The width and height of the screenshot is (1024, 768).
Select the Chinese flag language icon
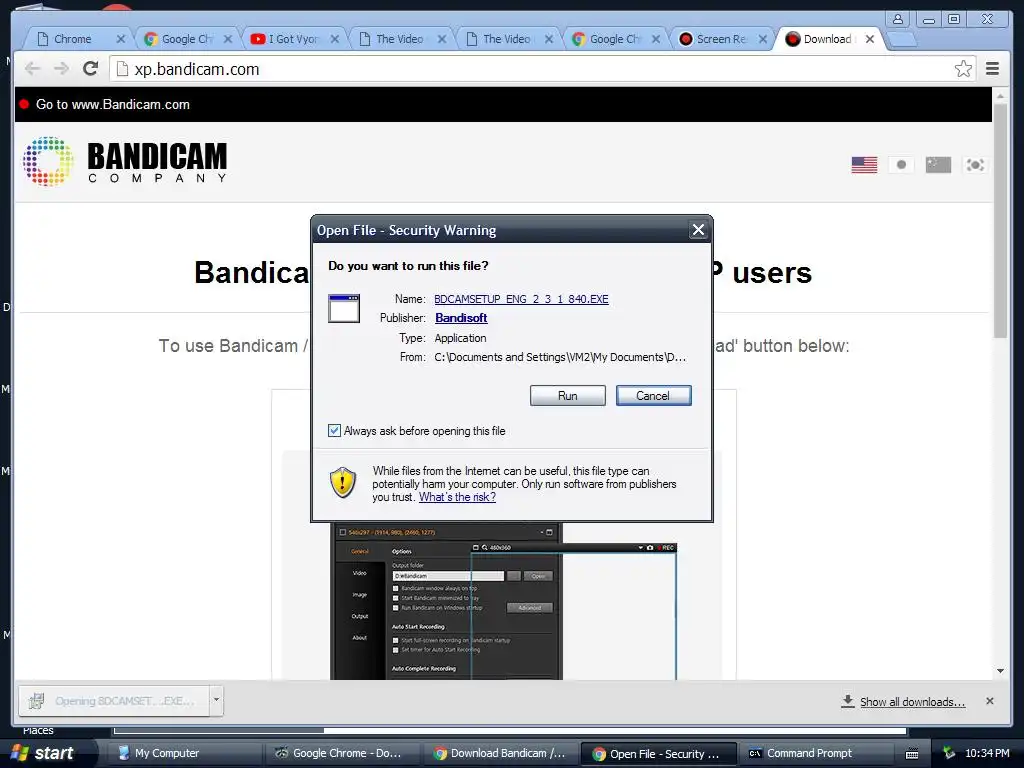coord(938,165)
